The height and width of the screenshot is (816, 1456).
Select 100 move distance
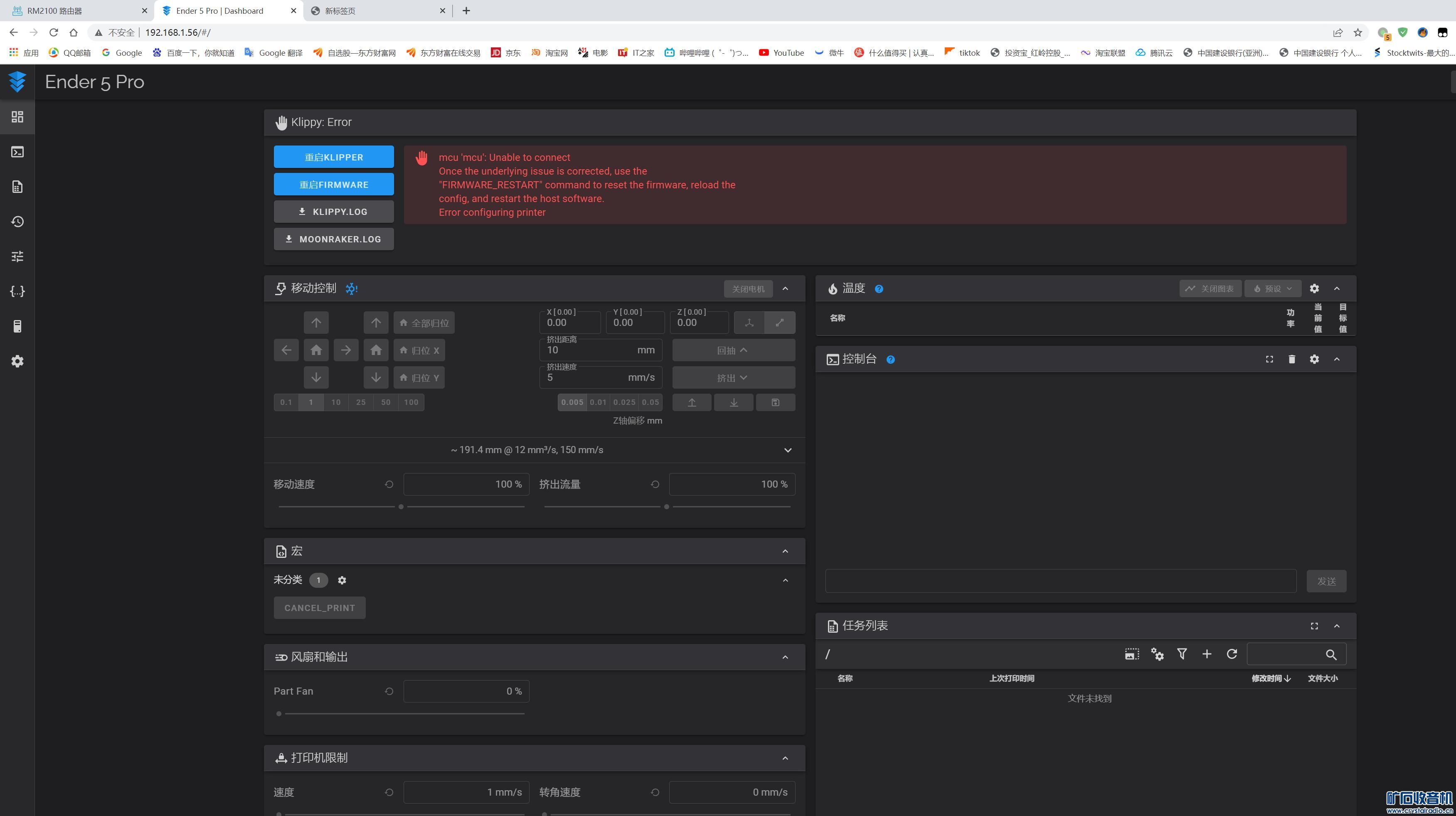(411, 402)
